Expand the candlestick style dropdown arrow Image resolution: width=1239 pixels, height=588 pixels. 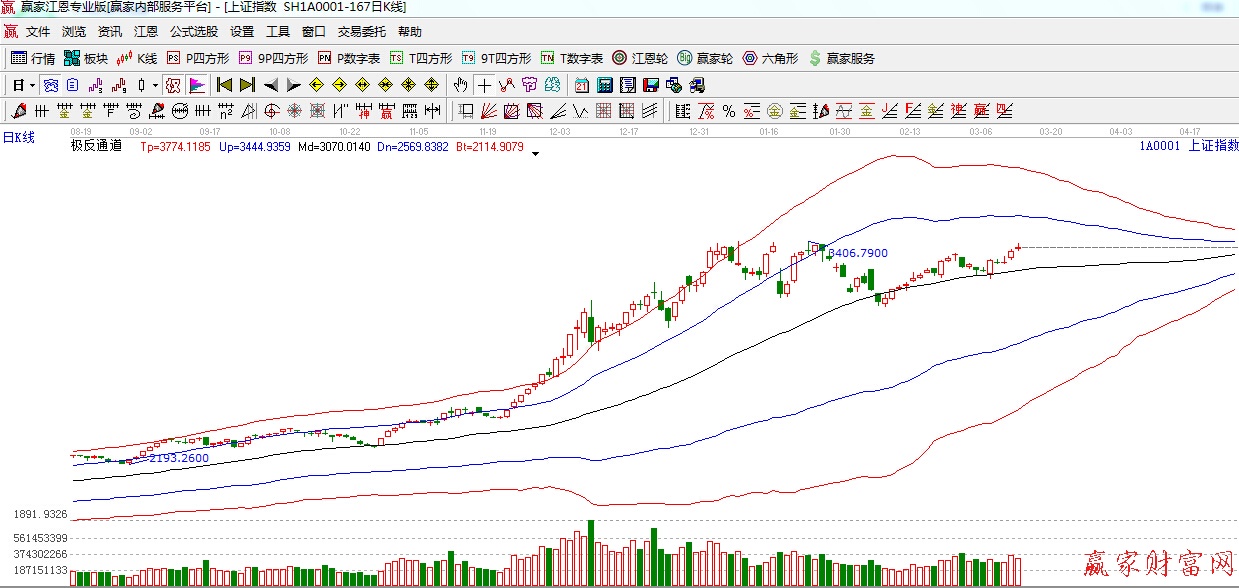(x=155, y=85)
